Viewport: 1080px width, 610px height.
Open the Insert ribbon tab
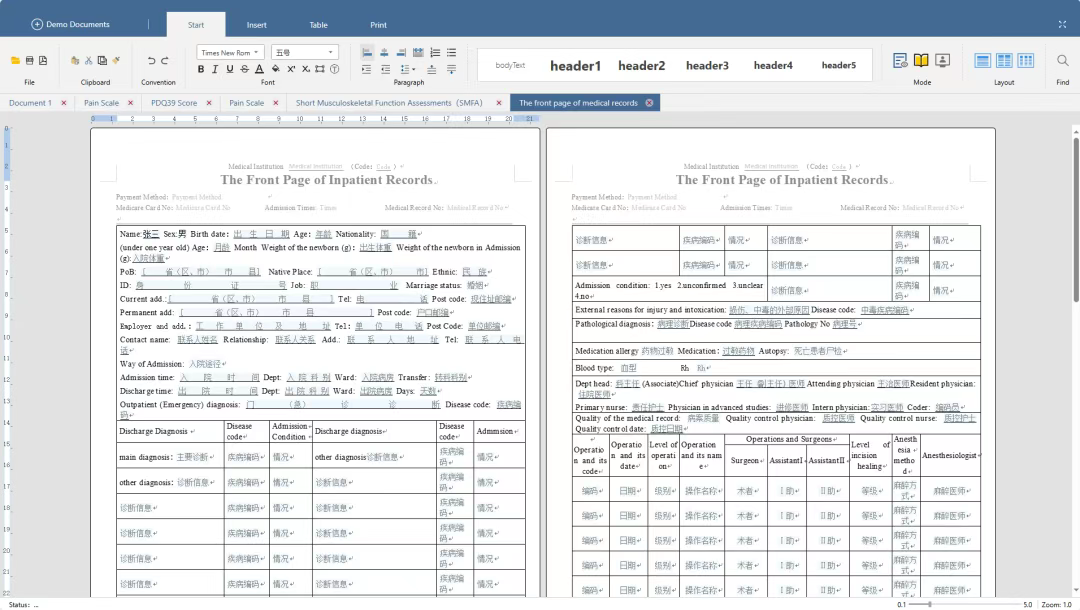click(x=257, y=25)
